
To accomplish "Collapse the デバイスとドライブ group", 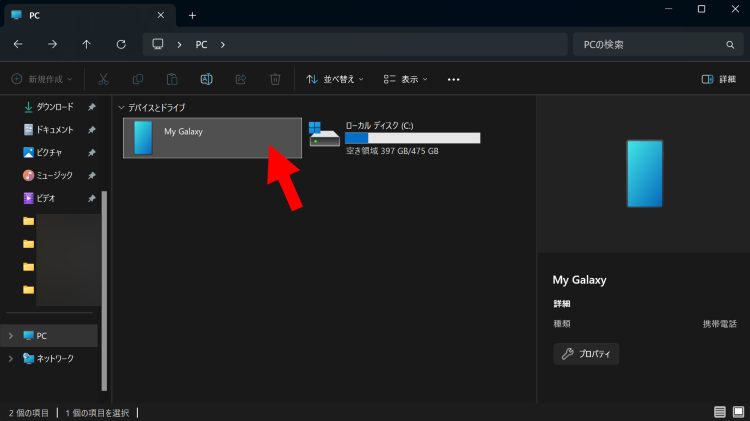I will (x=121, y=108).
